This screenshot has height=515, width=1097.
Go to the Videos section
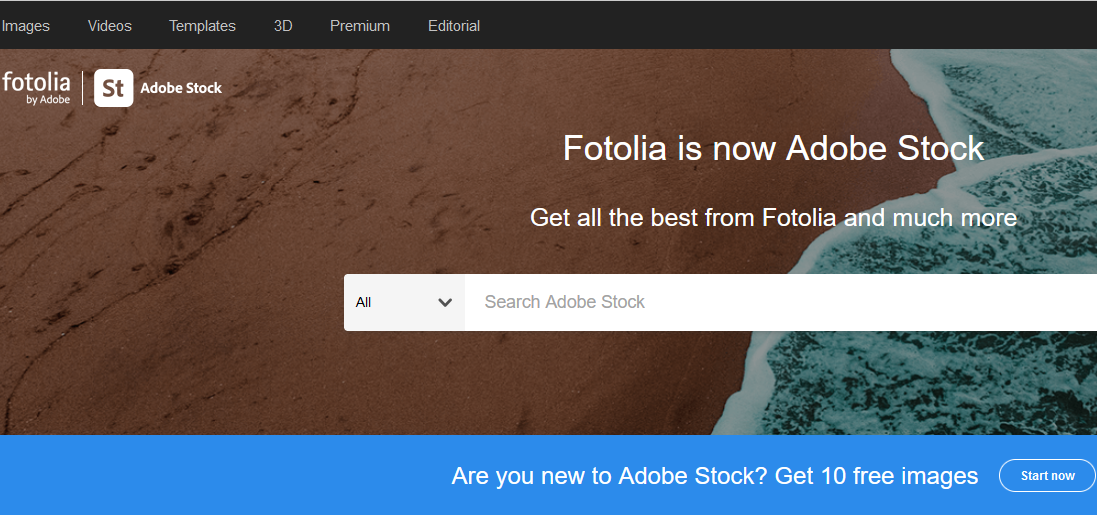(109, 26)
